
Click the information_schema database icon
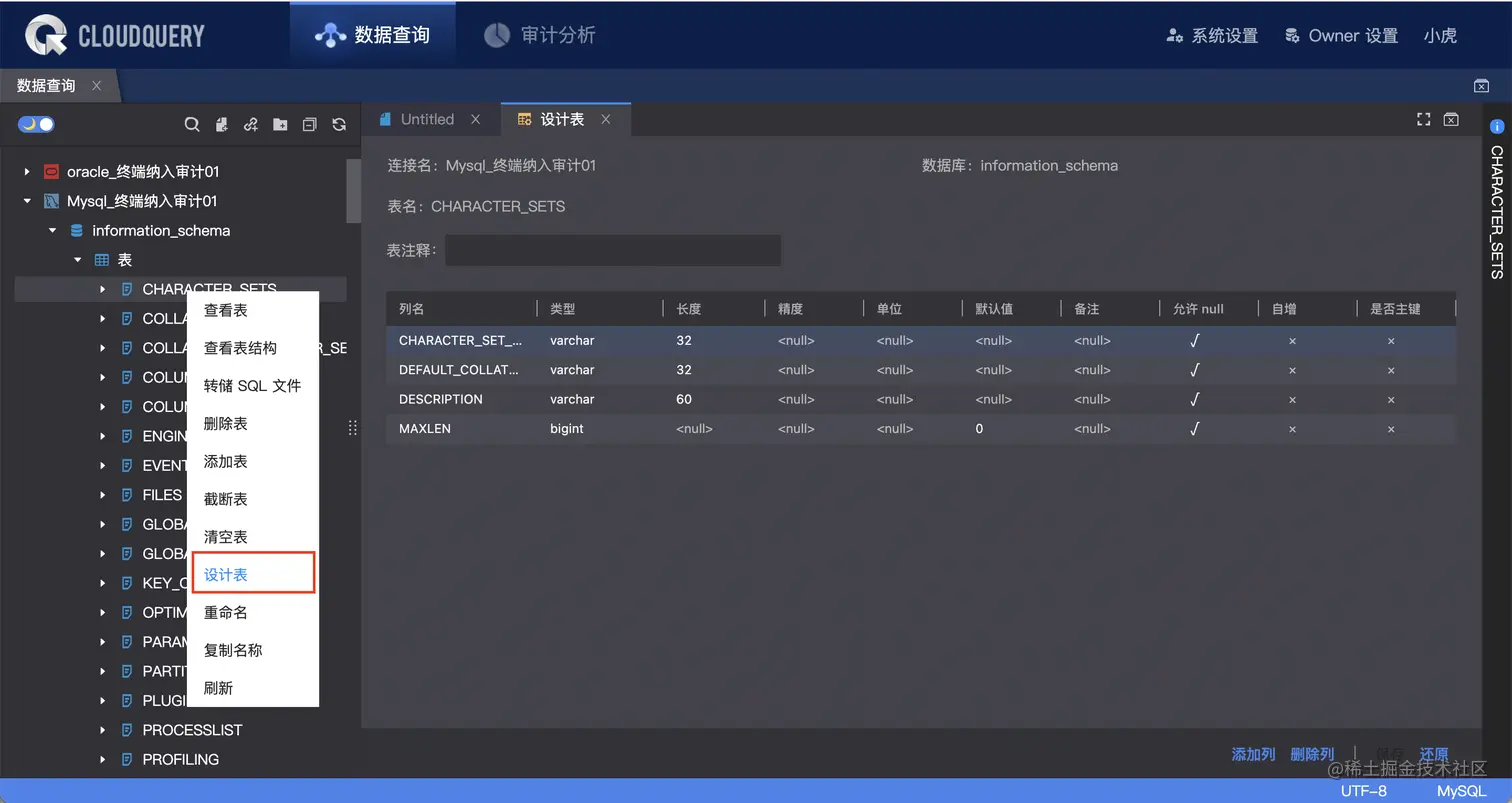point(76,230)
